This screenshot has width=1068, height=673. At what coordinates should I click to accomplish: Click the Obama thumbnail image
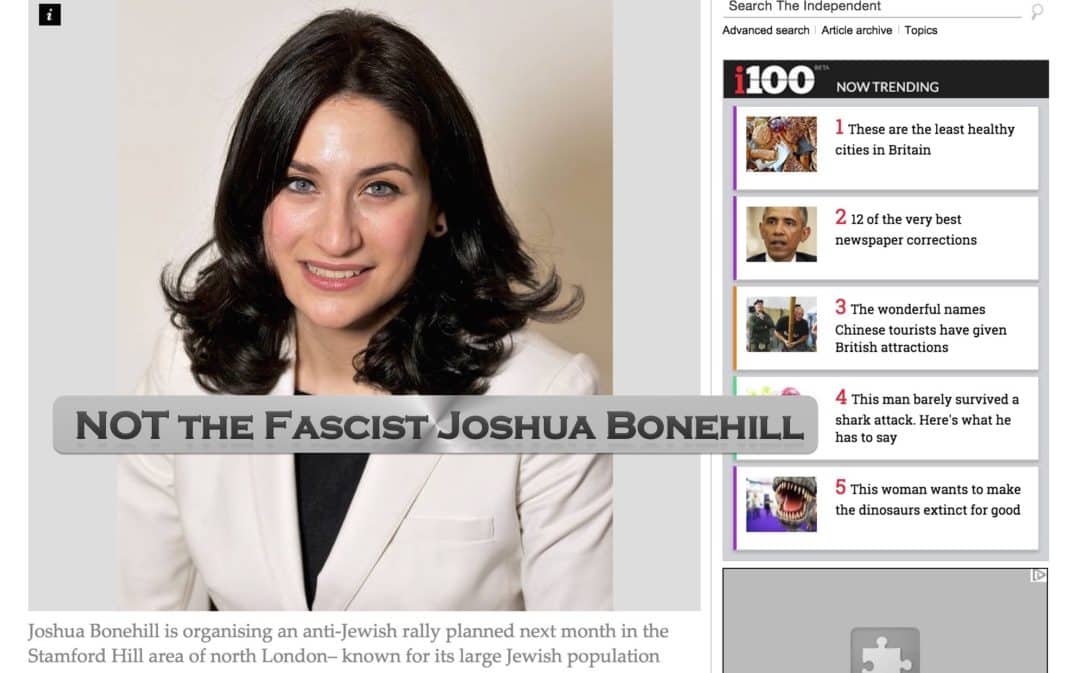click(x=781, y=234)
